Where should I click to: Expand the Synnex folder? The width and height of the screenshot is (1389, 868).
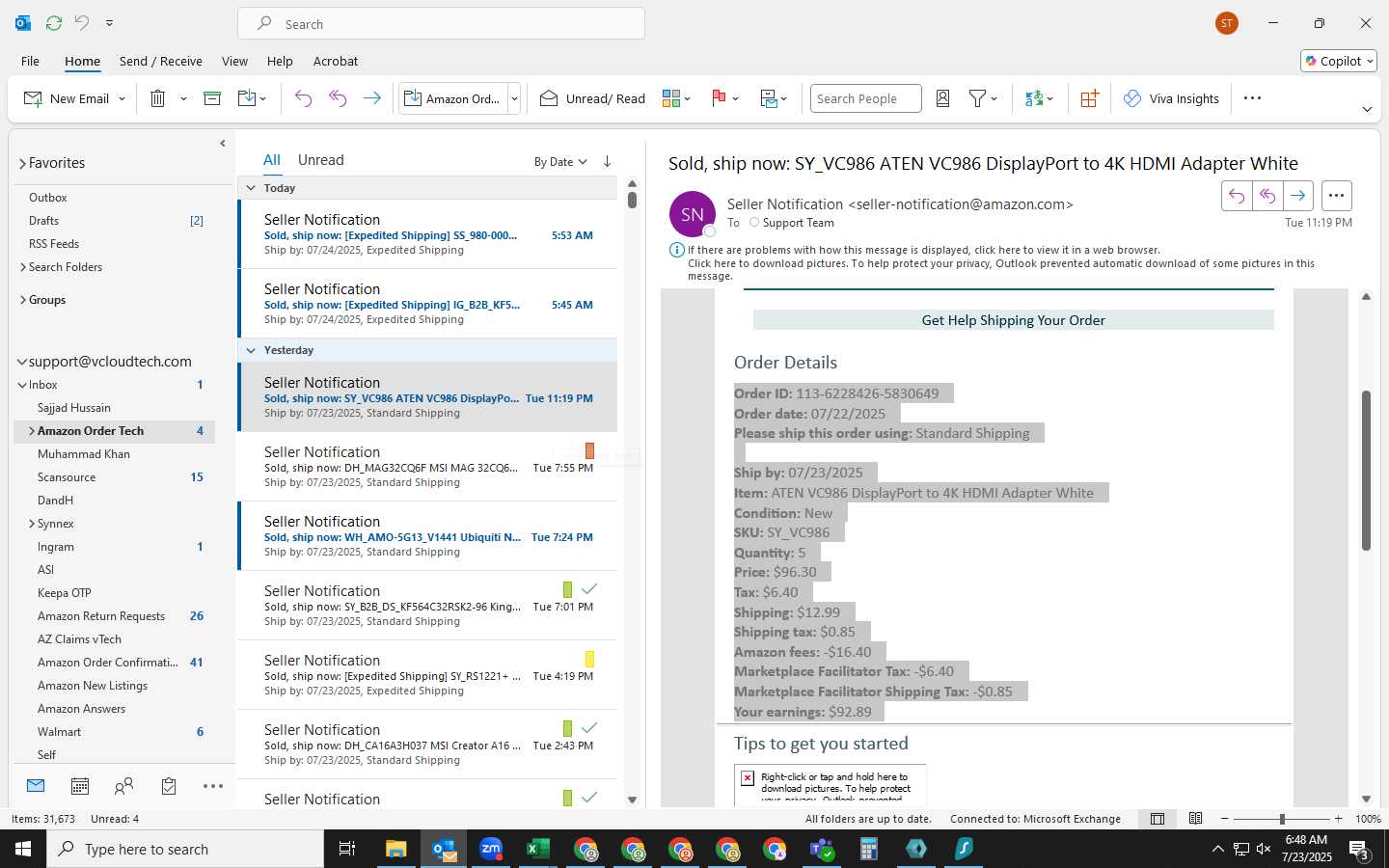point(32,524)
